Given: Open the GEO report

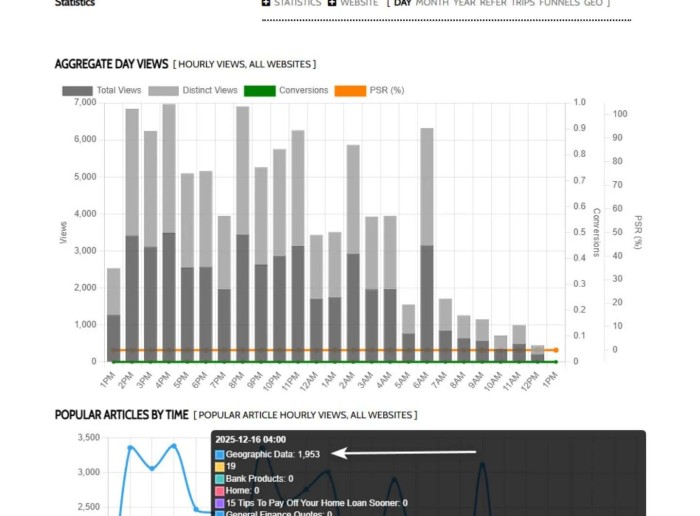Looking at the screenshot, I should pos(594,3).
